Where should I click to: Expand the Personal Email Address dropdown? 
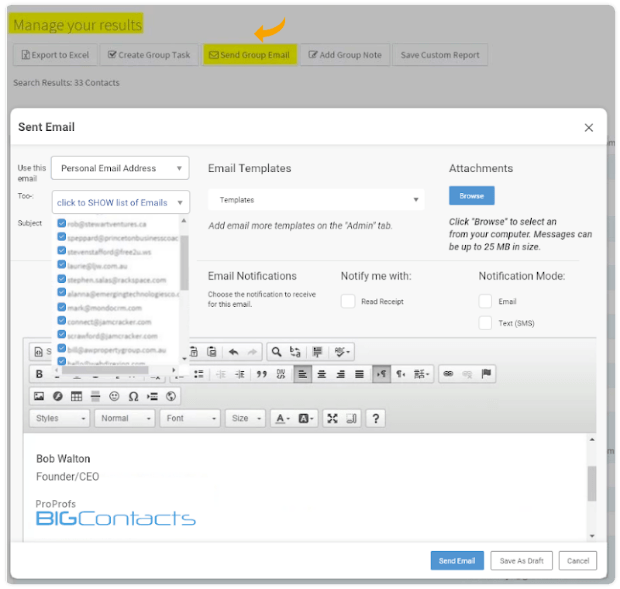click(x=120, y=168)
